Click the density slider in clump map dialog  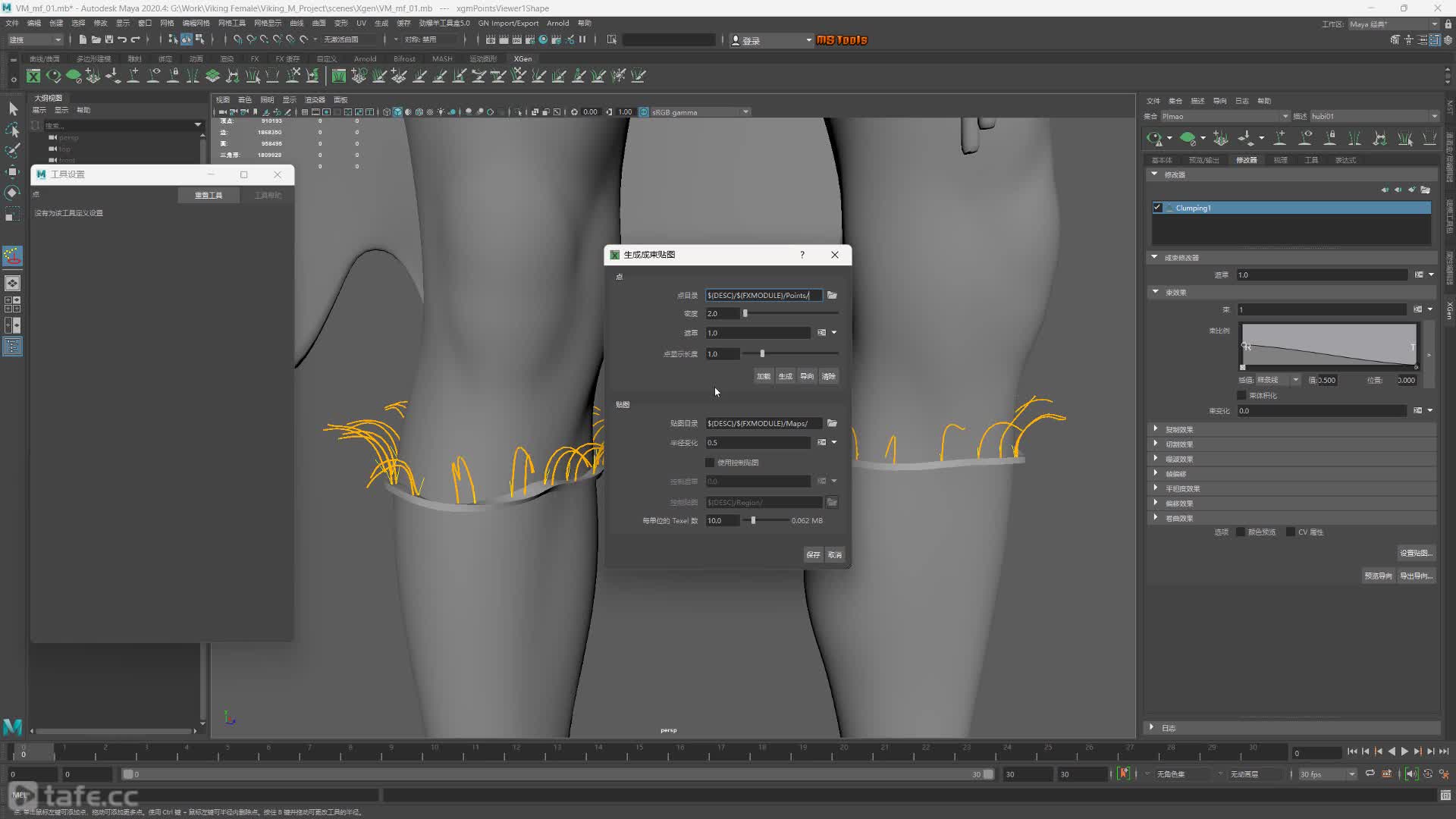[x=791, y=314]
